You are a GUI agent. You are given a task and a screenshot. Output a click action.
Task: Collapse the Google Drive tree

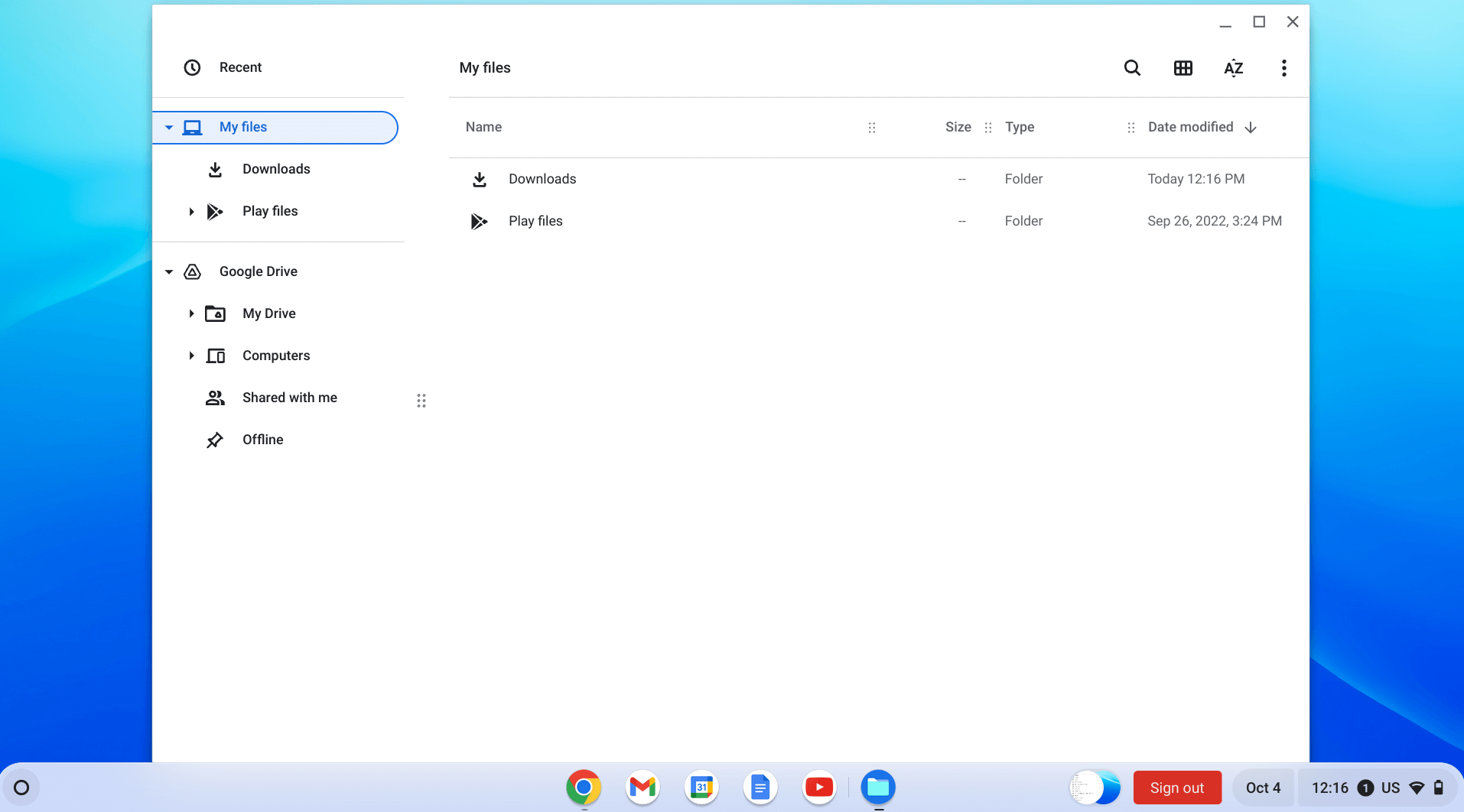point(169,271)
